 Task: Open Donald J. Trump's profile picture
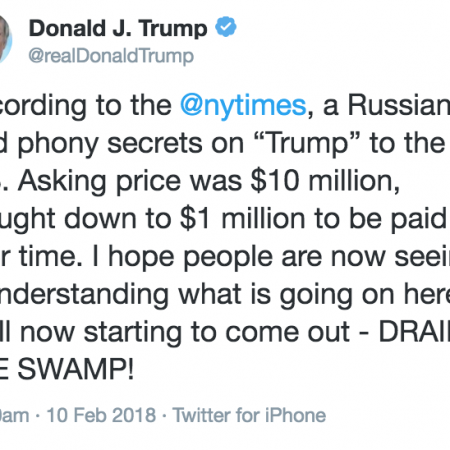click(x=6, y=39)
